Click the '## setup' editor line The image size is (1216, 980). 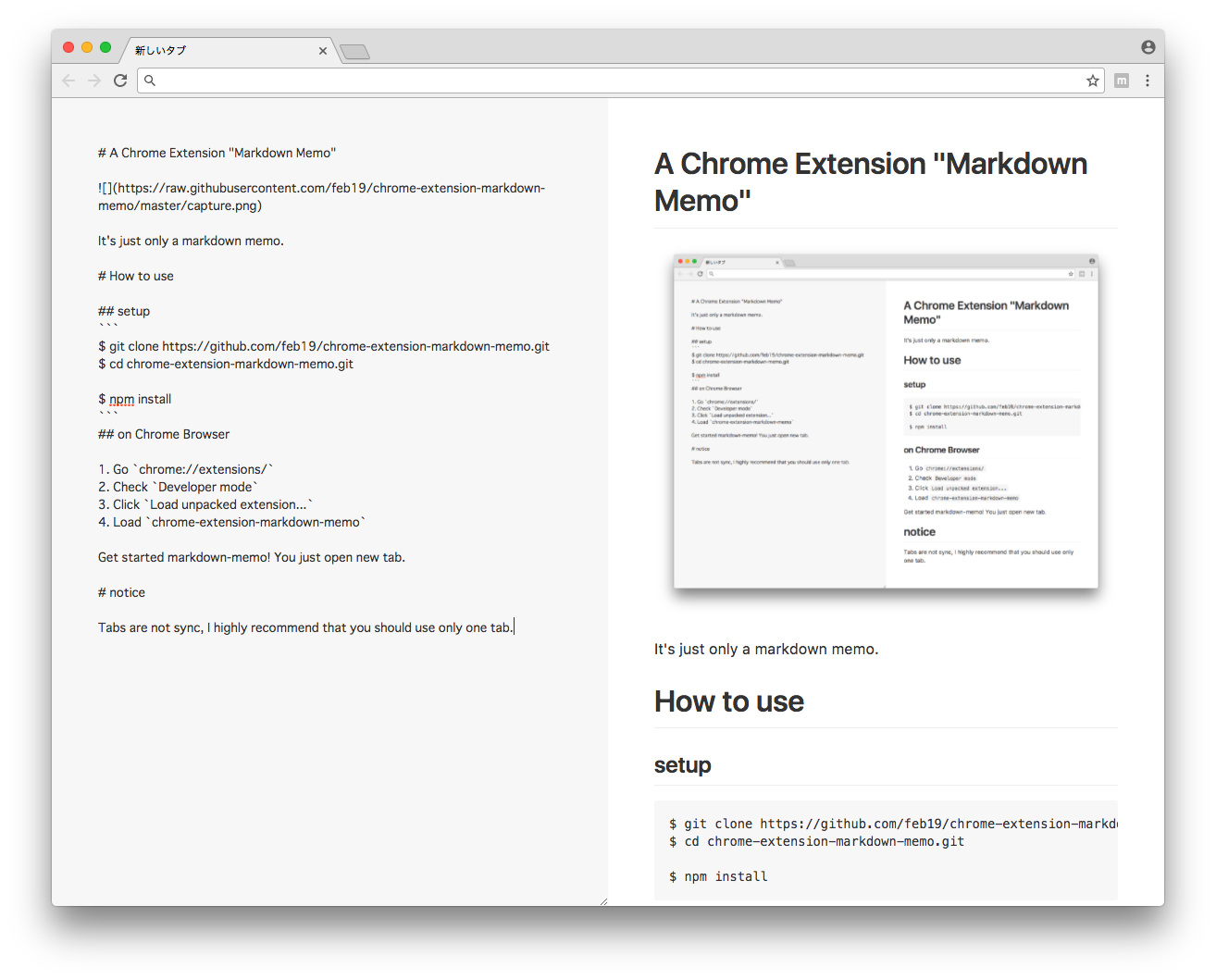point(124,311)
